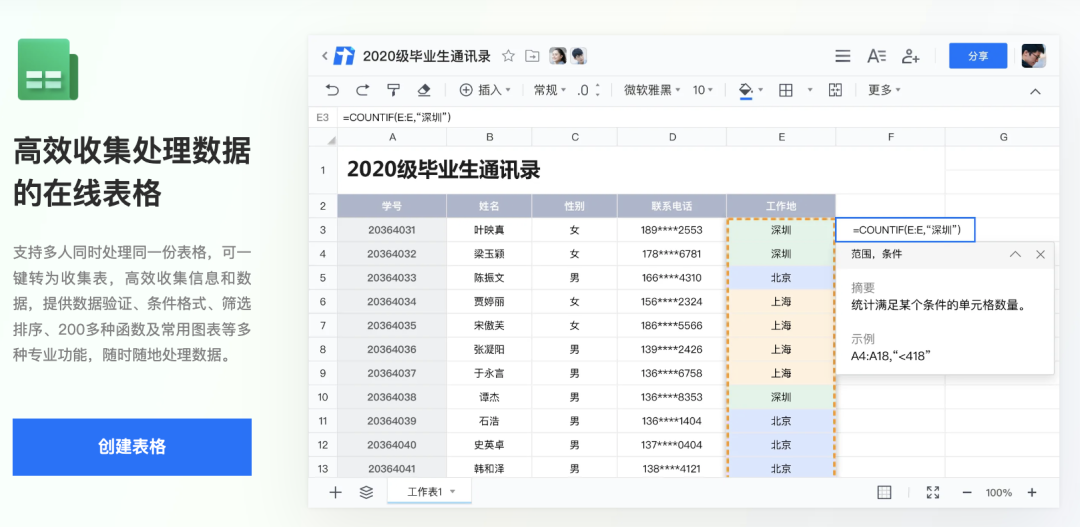Add a new sheet with plus icon
This screenshot has width=1080, height=527.
point(335,492)
